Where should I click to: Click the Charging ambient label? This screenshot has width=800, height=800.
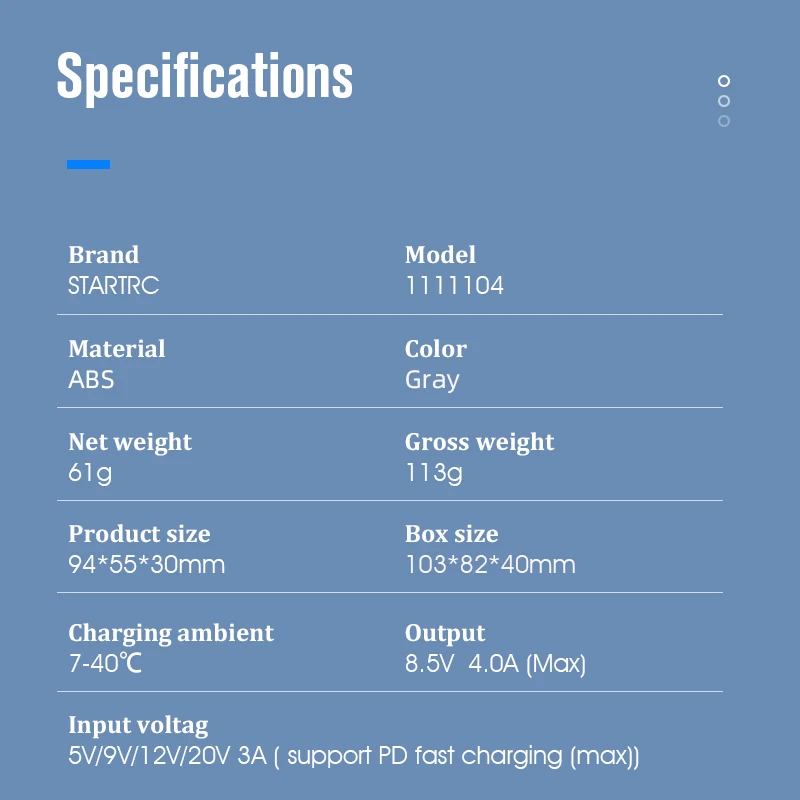[x=171, y=633]
